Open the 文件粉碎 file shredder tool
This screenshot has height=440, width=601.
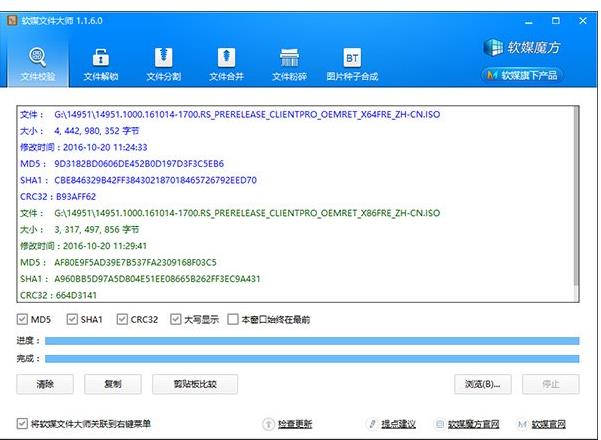pyautogui.click(x=289, y=64)
